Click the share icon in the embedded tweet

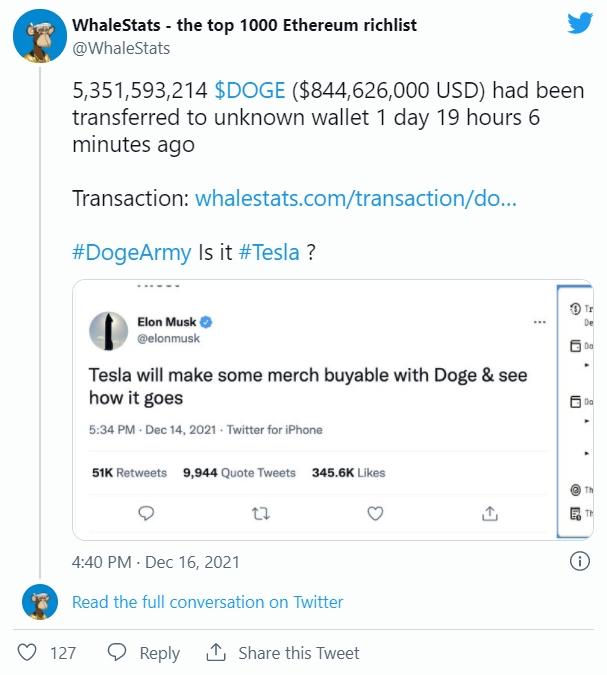pos(490,513)
